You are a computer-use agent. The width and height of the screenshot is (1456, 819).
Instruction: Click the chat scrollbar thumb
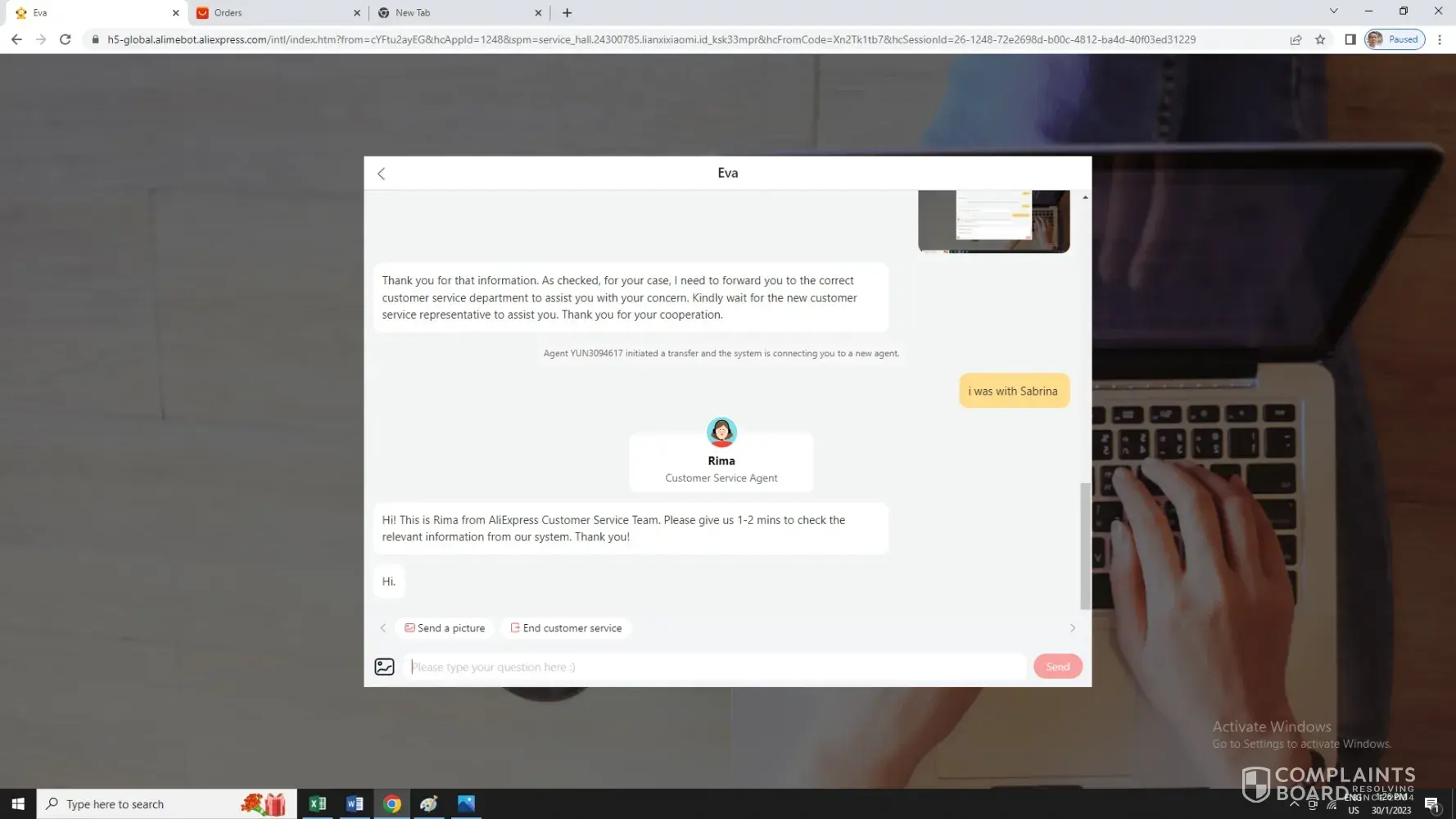1085,545
